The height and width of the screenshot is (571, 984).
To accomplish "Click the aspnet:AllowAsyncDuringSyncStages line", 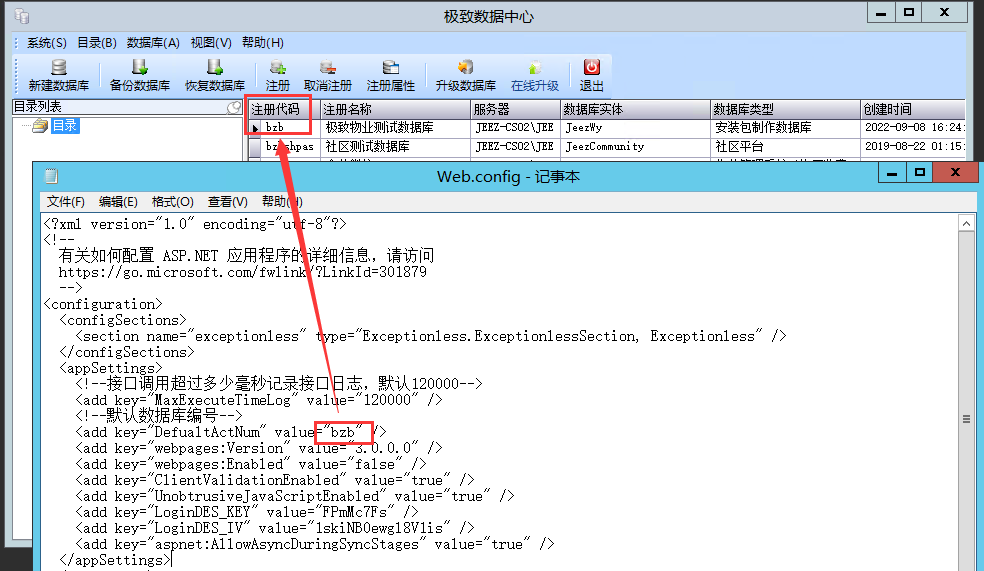I will (314, 544).
